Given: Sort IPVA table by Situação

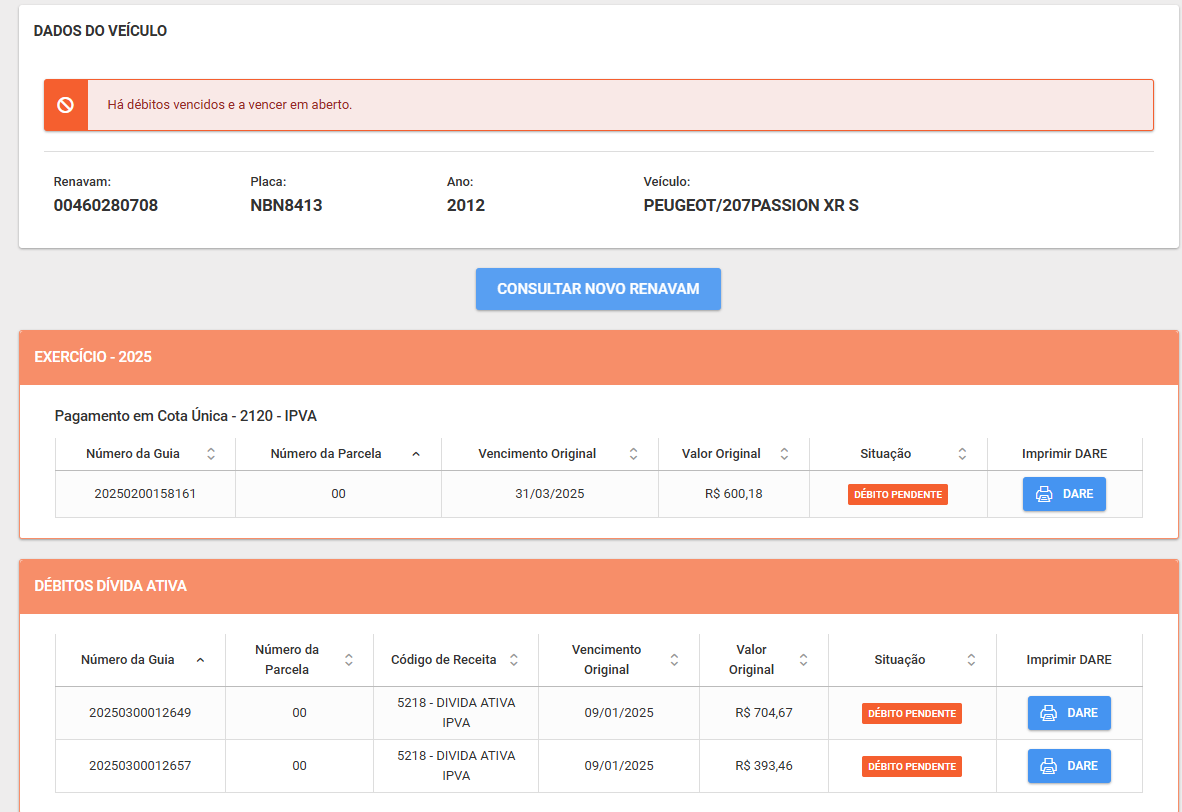Looking at the screenshot, I should (962, 454).
